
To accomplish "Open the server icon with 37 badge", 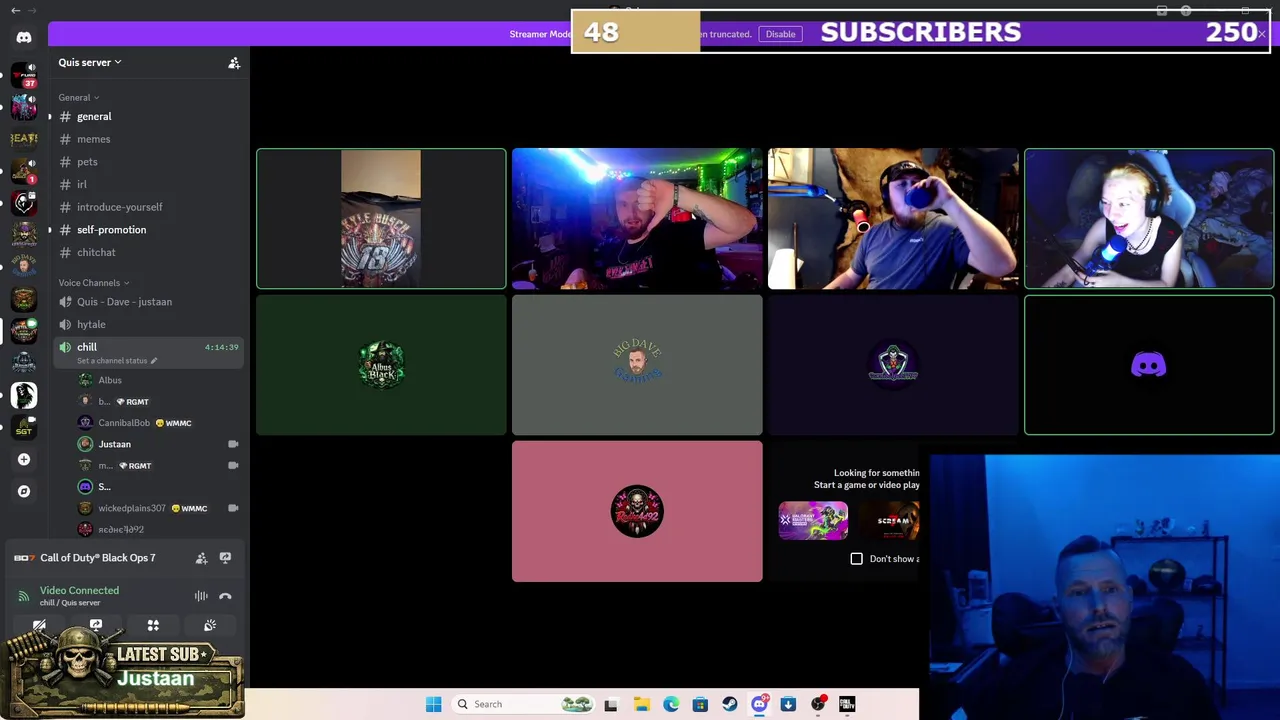I will tap(24, 75).
